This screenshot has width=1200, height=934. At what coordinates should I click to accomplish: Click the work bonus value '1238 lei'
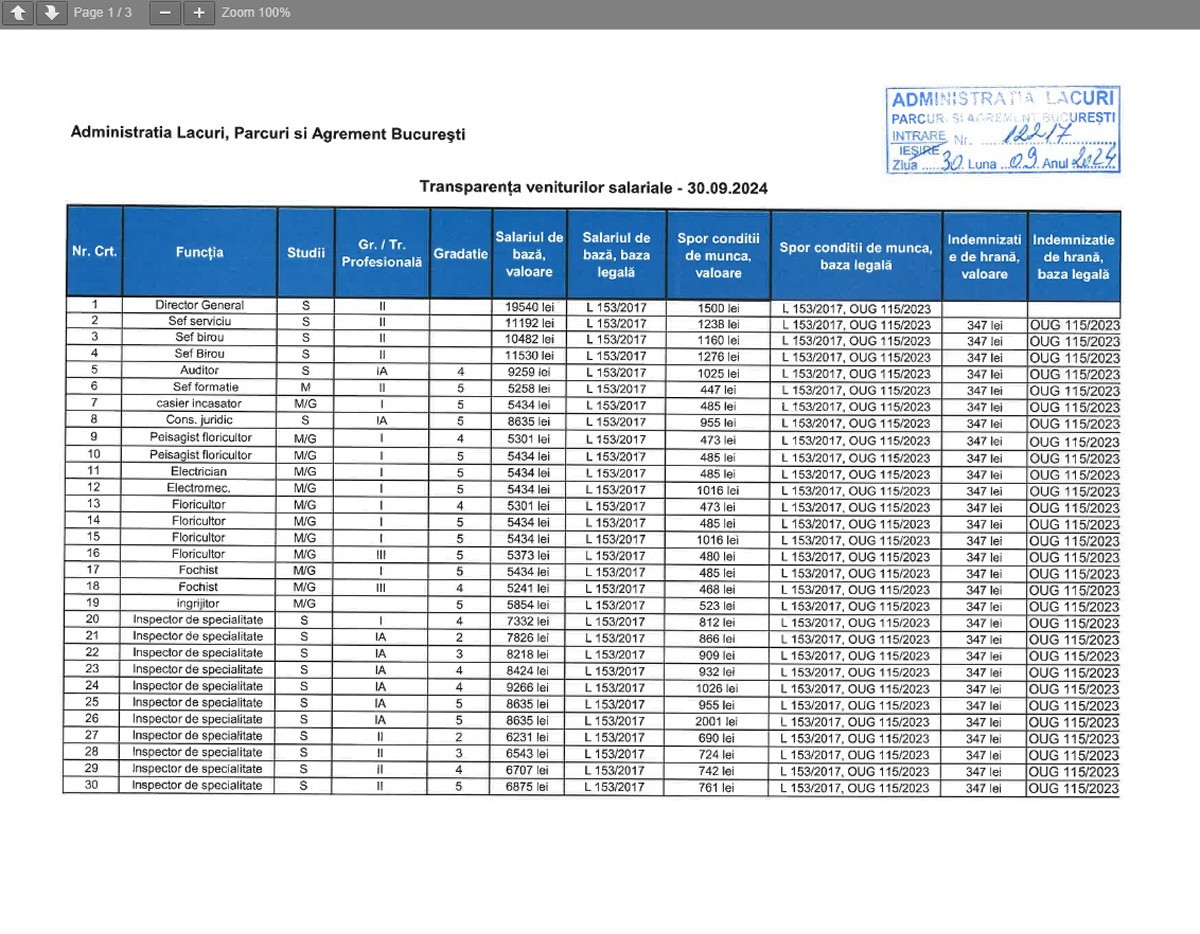[x=718, y=324]
